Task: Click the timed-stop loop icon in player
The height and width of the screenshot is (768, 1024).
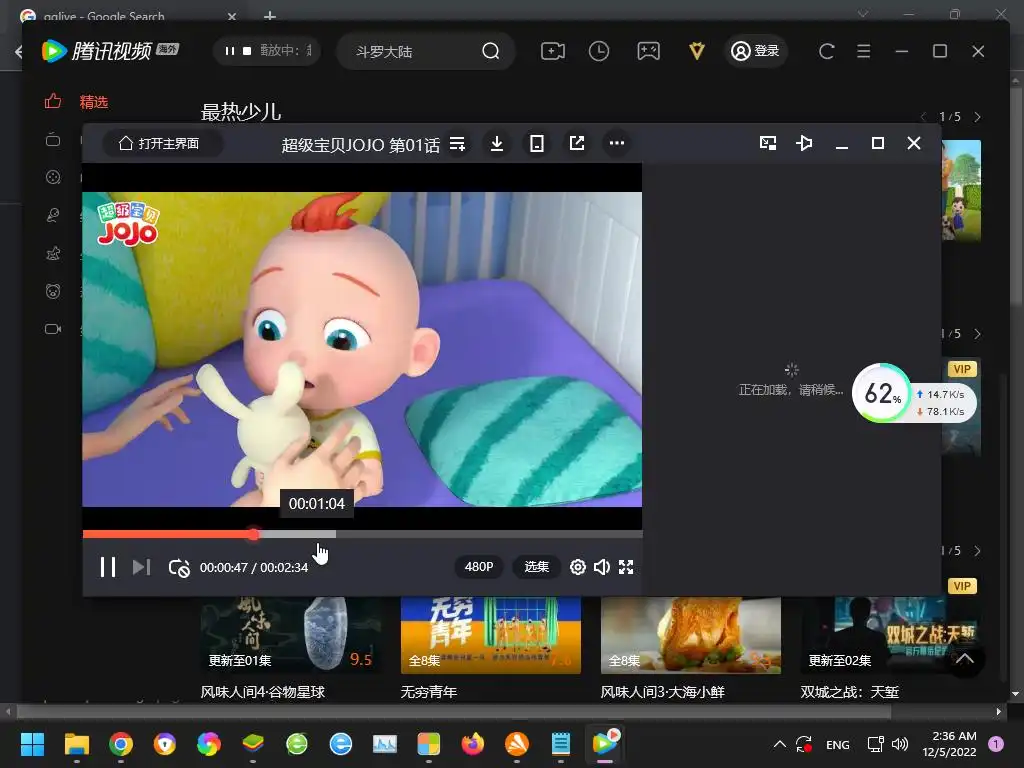Action: tap(178, 568)
